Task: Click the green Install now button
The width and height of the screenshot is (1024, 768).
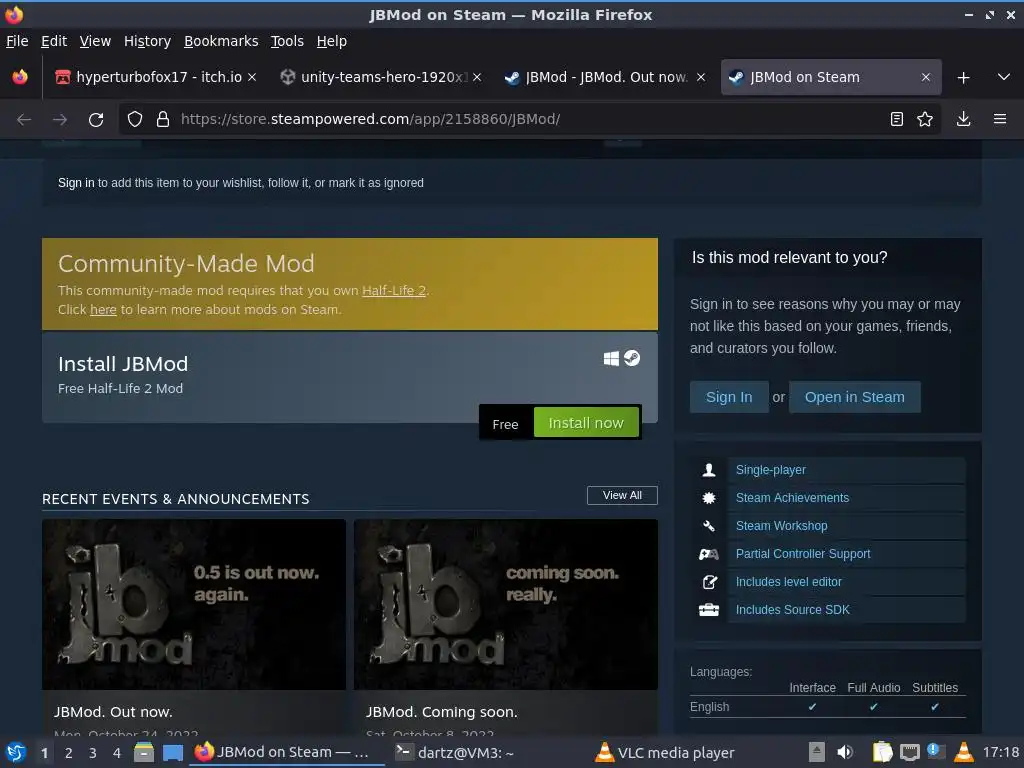Action: [x=586, y=423]
